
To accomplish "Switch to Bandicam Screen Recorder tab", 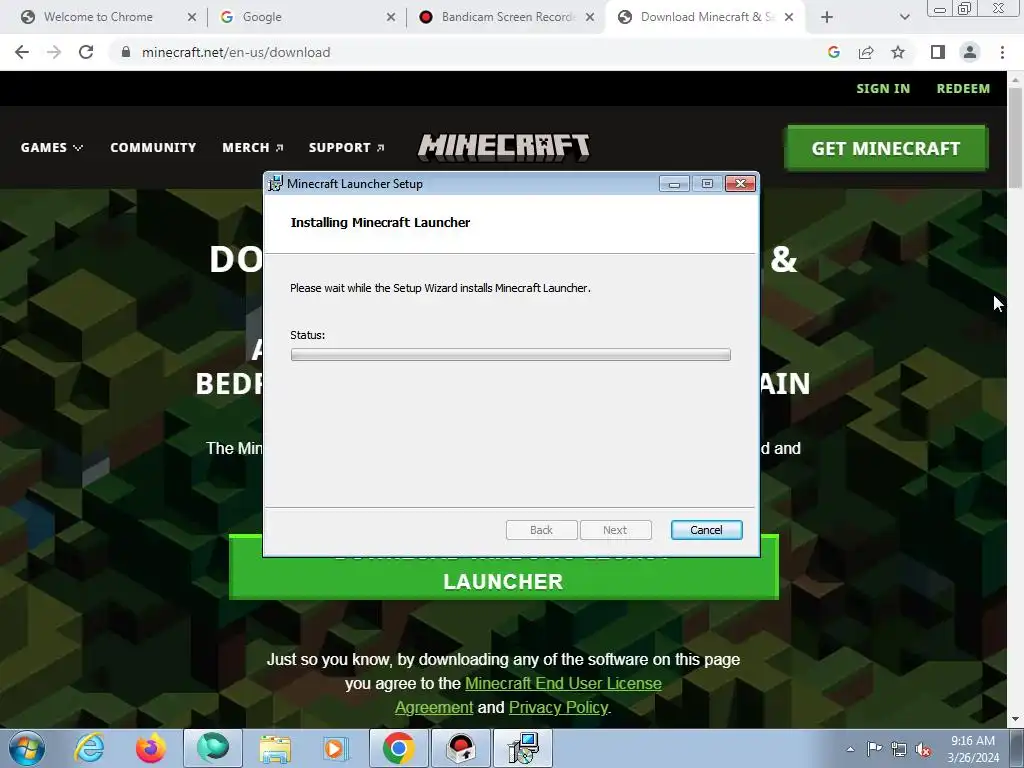I will 507,17.
